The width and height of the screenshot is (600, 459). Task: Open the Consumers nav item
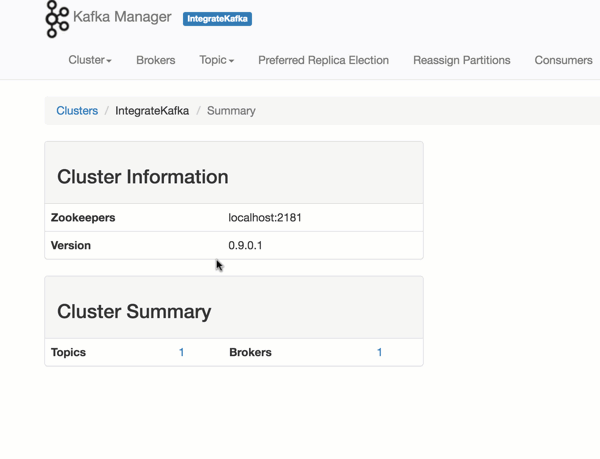[563, 60]
